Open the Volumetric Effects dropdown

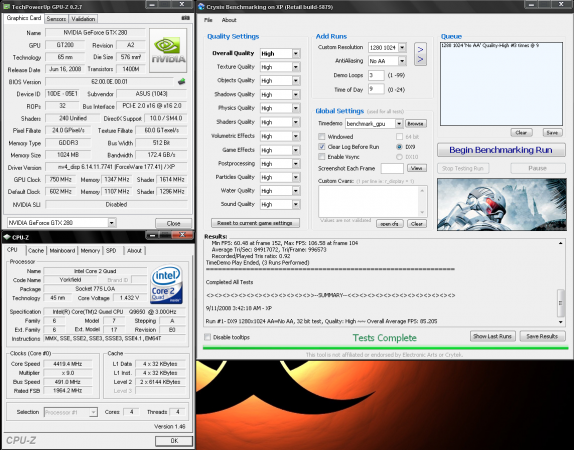coord(296,136)
